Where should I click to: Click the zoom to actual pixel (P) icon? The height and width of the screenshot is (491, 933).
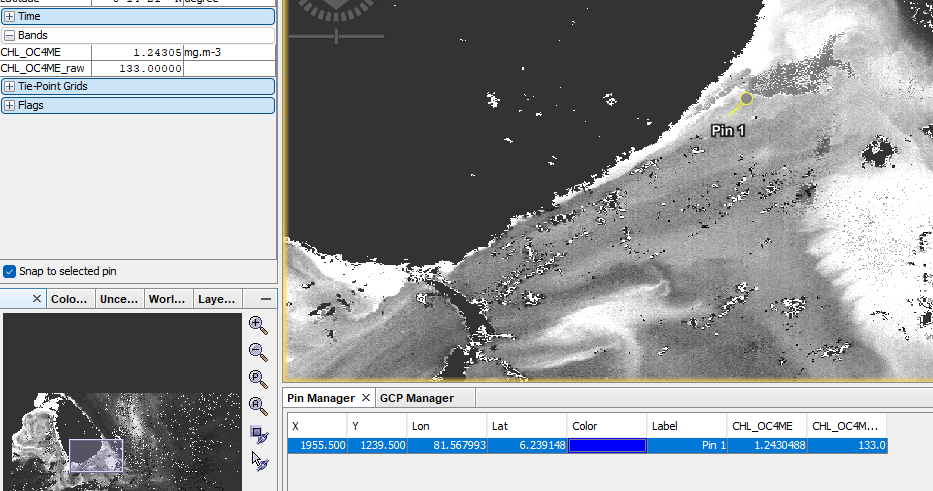[x=258, y=379]
